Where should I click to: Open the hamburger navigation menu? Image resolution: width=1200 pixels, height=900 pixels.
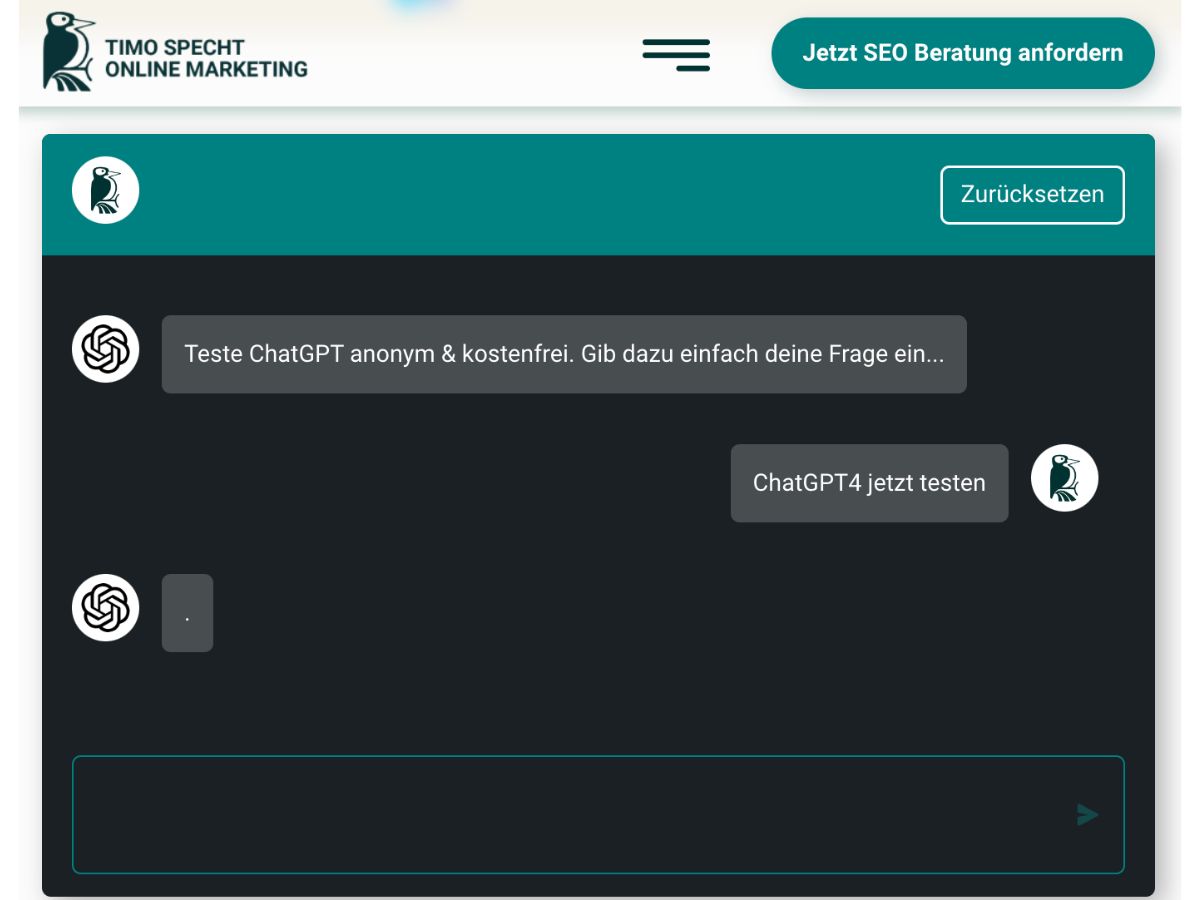pos(676,55)
